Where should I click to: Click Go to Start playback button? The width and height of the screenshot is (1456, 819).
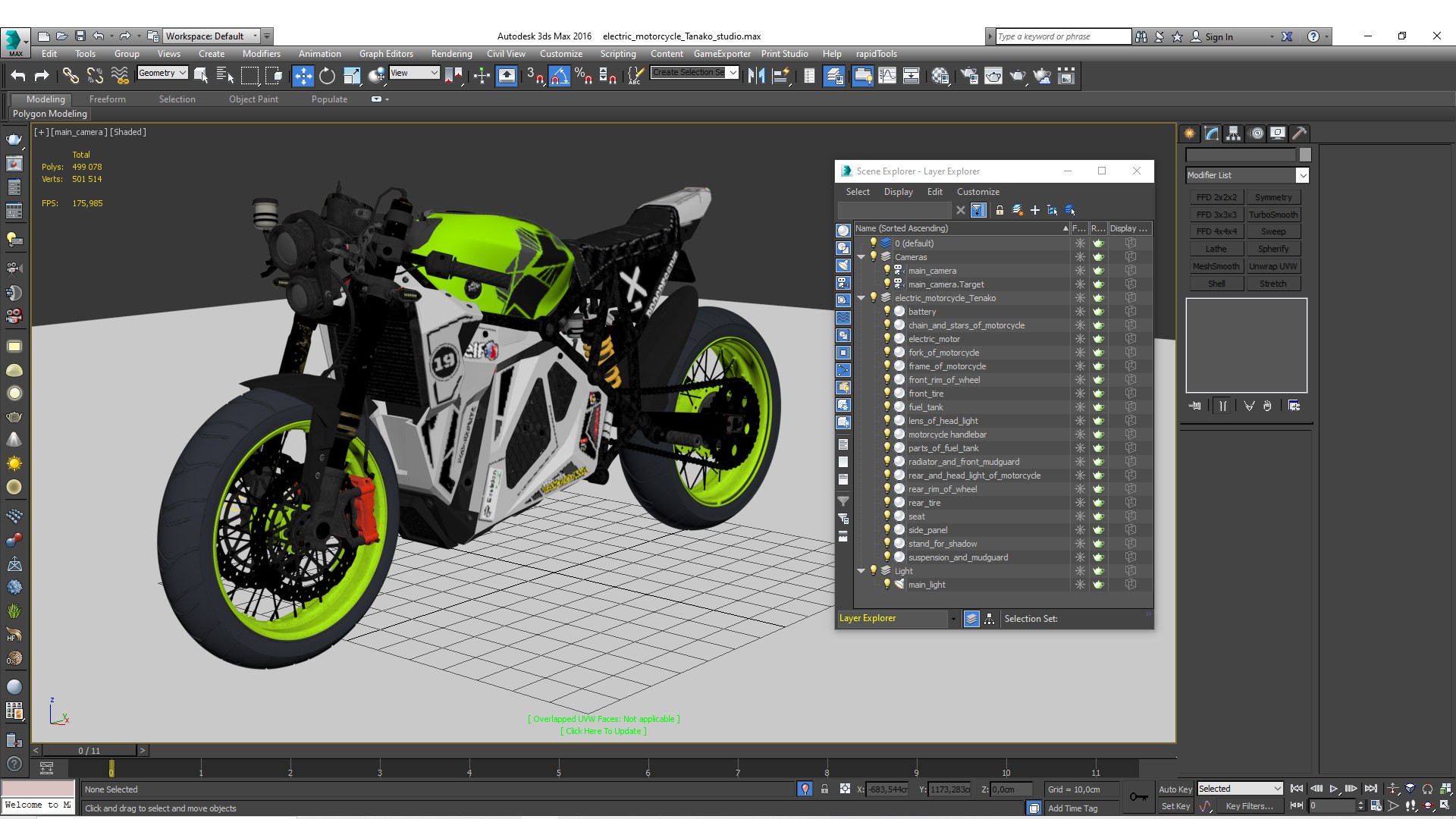pyautogui.click(x=1297, y=789)
